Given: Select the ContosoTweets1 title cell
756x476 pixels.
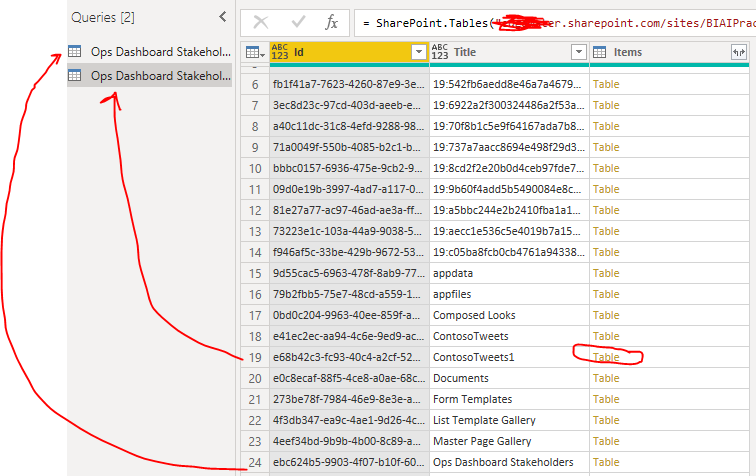Looking at the screenshot, I should pyautogui.click(x=509, y=357).
